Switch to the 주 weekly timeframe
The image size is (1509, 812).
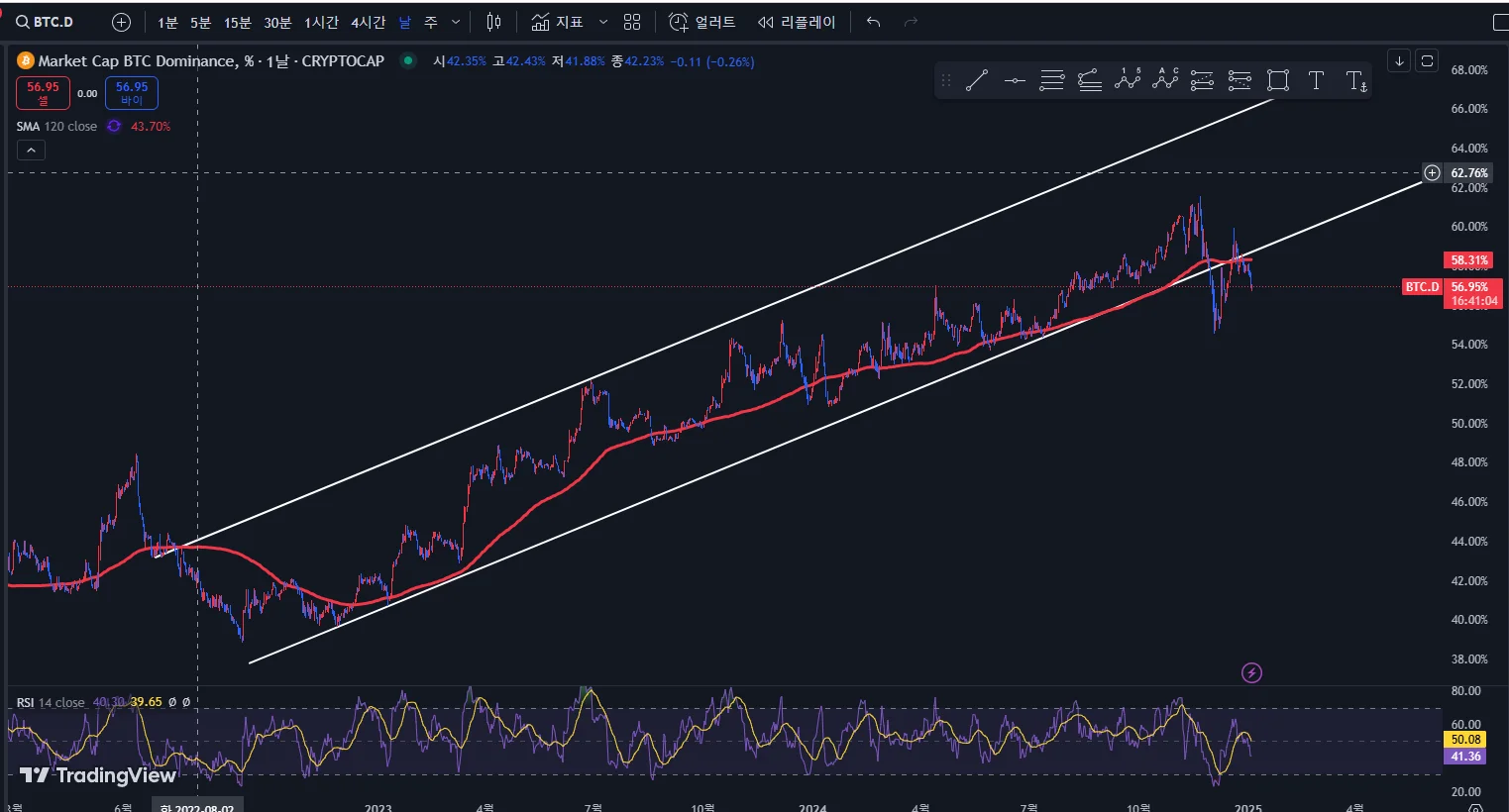click(431, 22)
